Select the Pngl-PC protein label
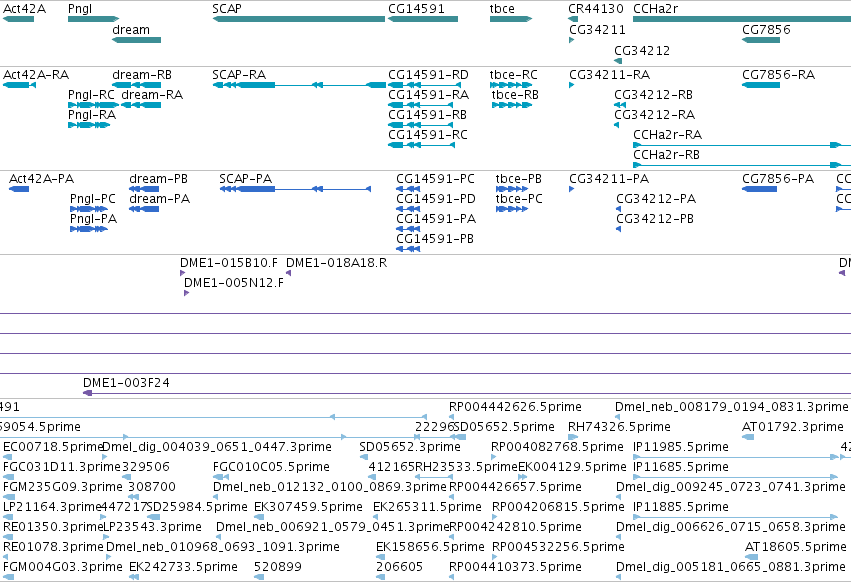The height and width of the screenshot is (582, 851). coord(93,199)
